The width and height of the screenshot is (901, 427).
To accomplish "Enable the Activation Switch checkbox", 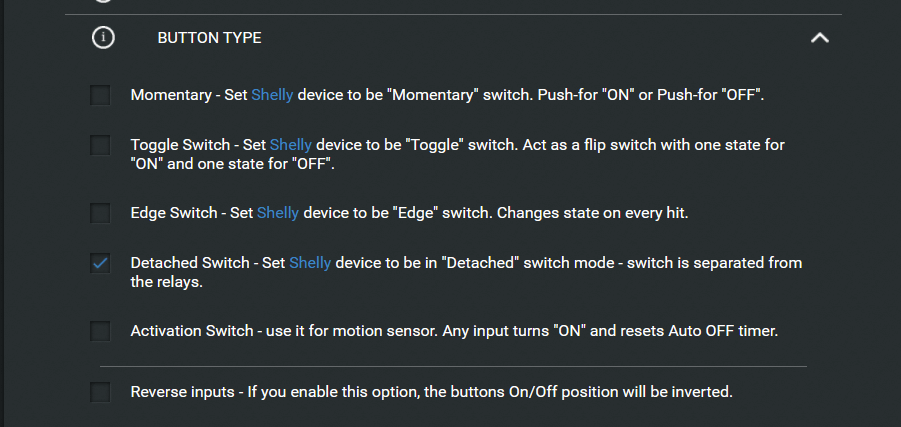I will (x=100, y=331).
